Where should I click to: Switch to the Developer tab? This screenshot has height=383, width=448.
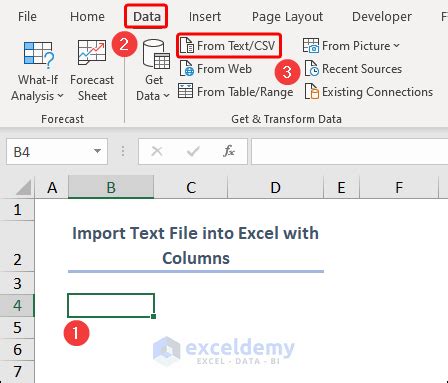(382, 16)
